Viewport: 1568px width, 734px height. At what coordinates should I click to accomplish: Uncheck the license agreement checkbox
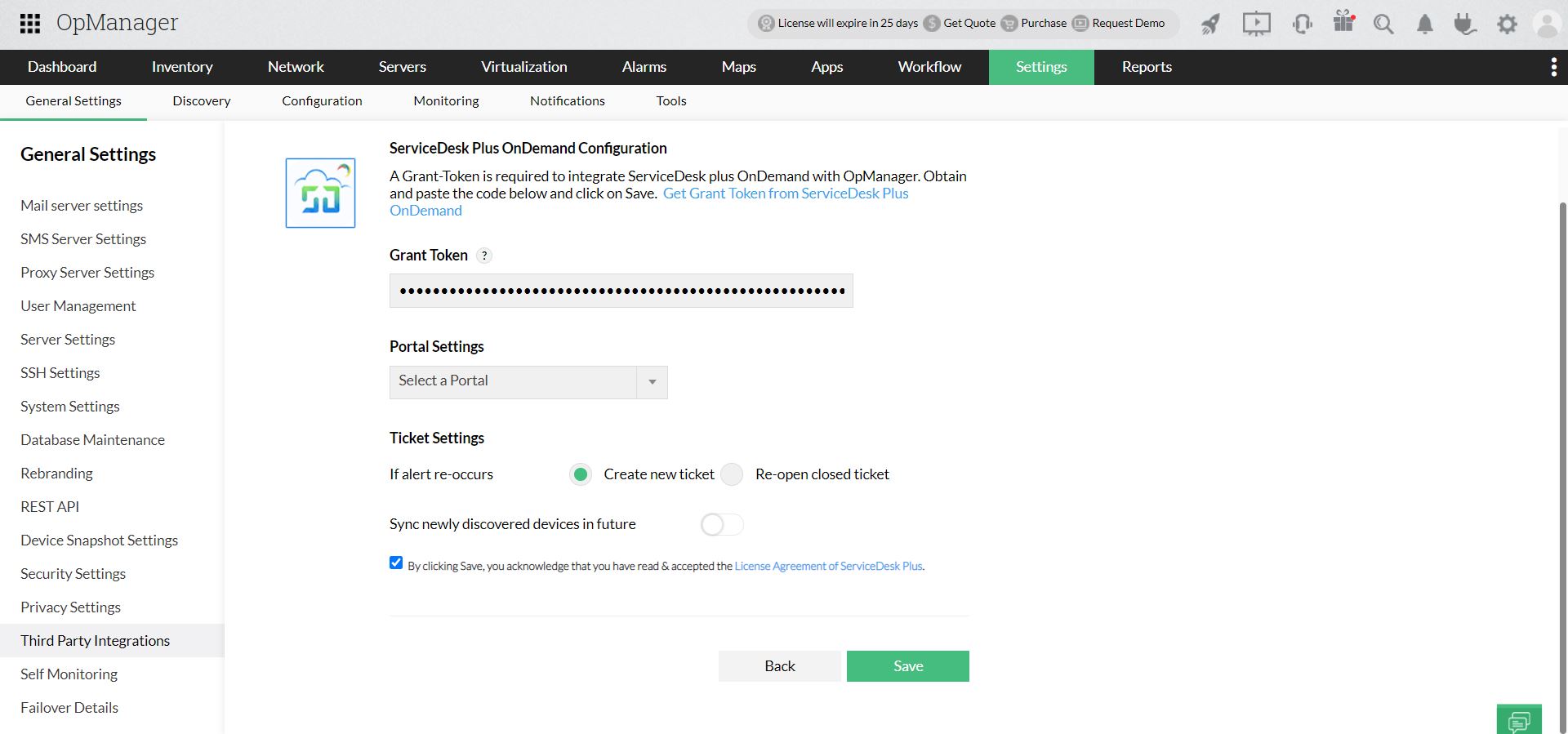point(396,563)
